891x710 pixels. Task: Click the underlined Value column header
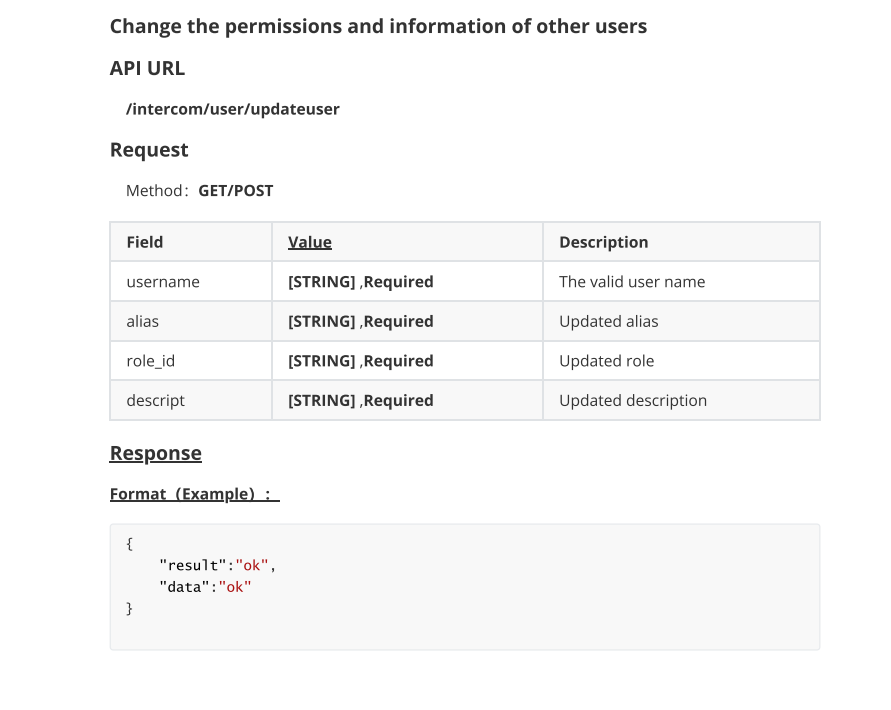pyautogui.click(x=310, y=242)
